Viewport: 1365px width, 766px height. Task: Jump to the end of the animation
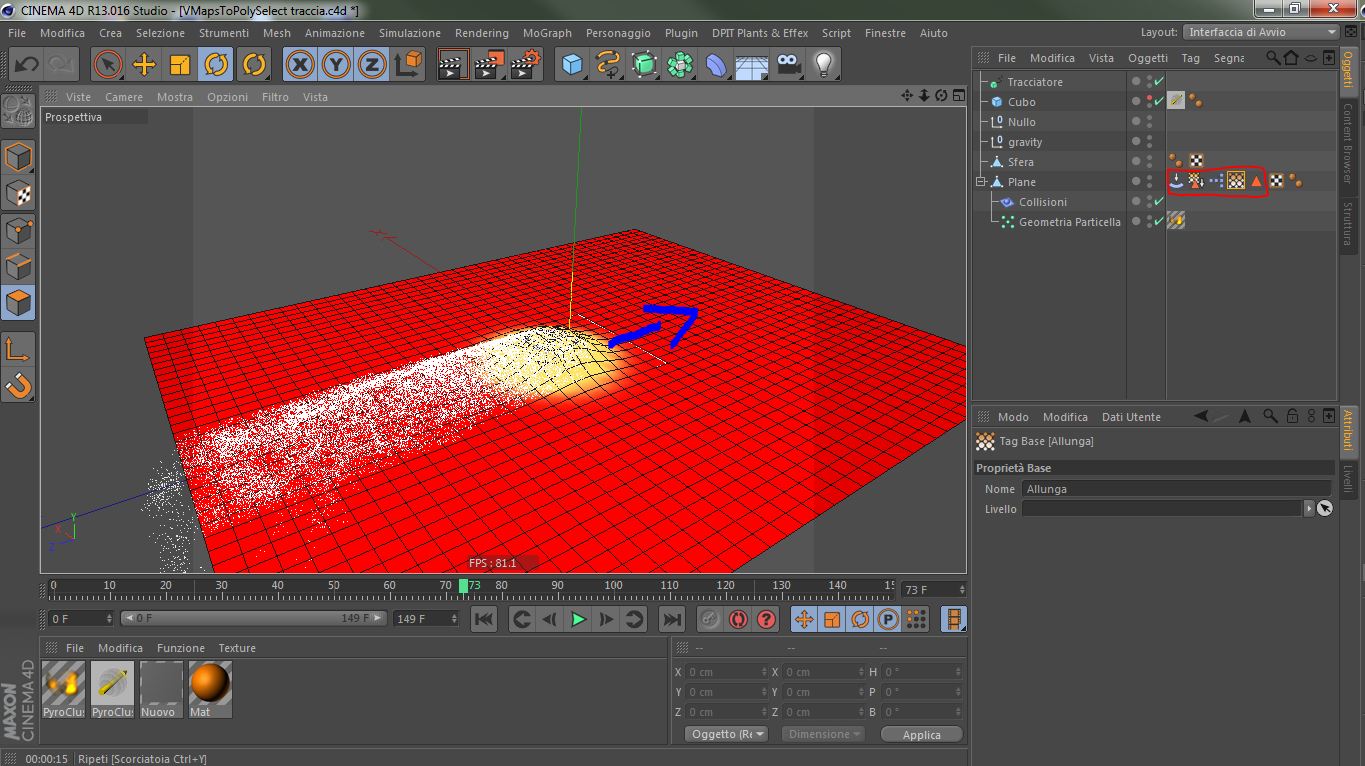pyautogui.click(x=672, y=619)
